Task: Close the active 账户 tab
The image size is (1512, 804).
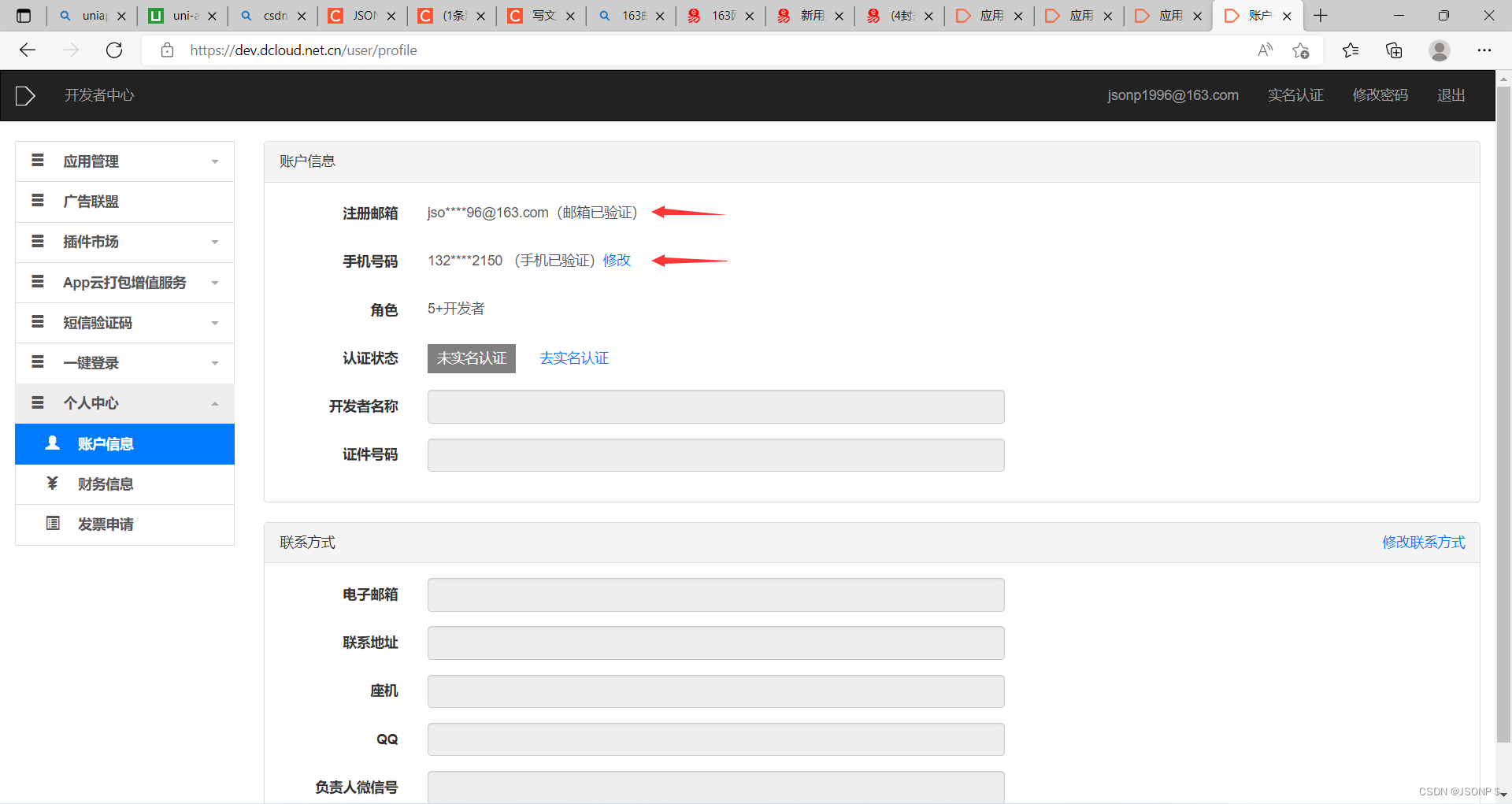Action: point(1287,16)
